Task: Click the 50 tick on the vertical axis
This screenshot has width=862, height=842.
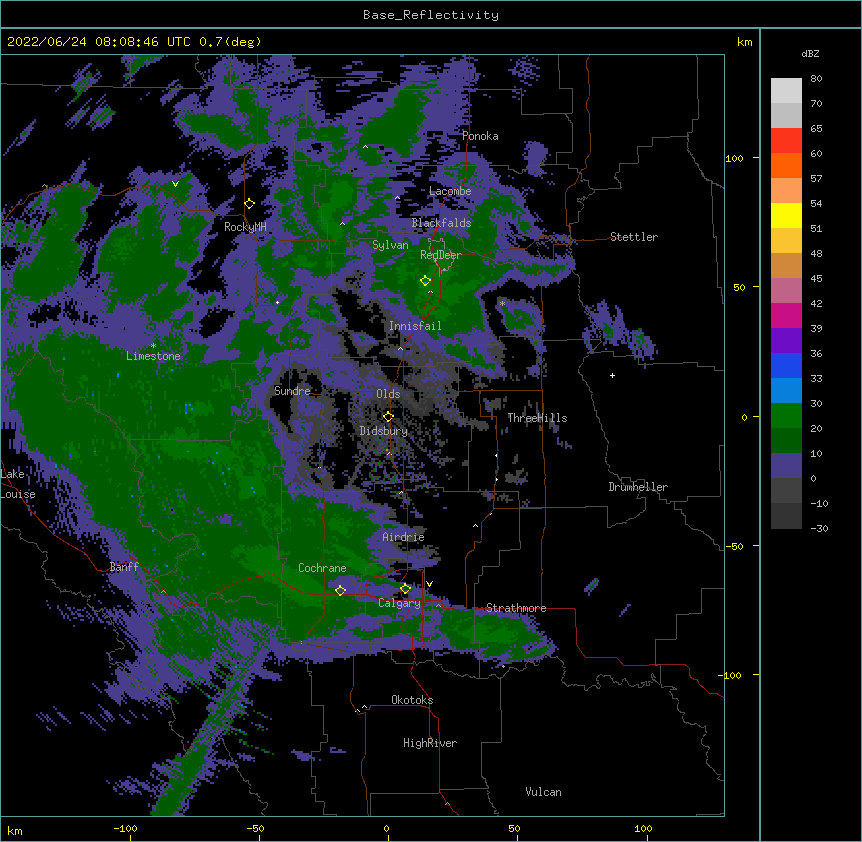Action: point(739,287)
